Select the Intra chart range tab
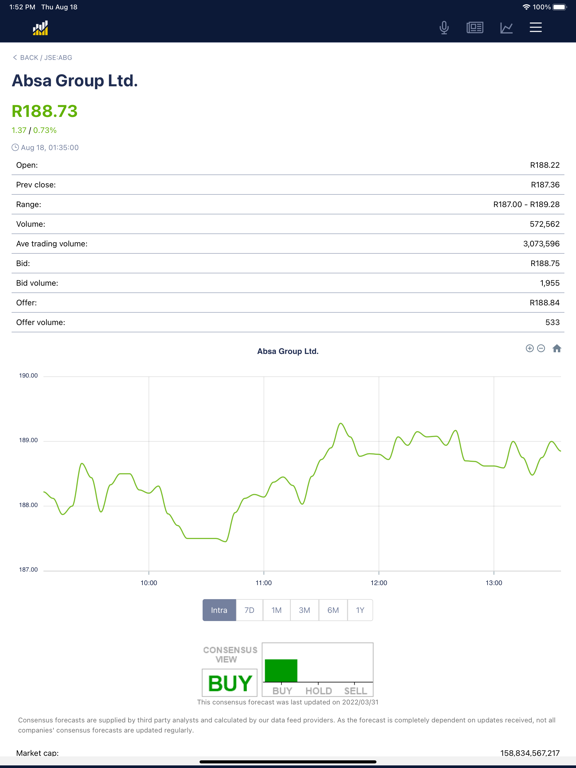The height and width of the screenshot is (768, 576). coord(219,610)
